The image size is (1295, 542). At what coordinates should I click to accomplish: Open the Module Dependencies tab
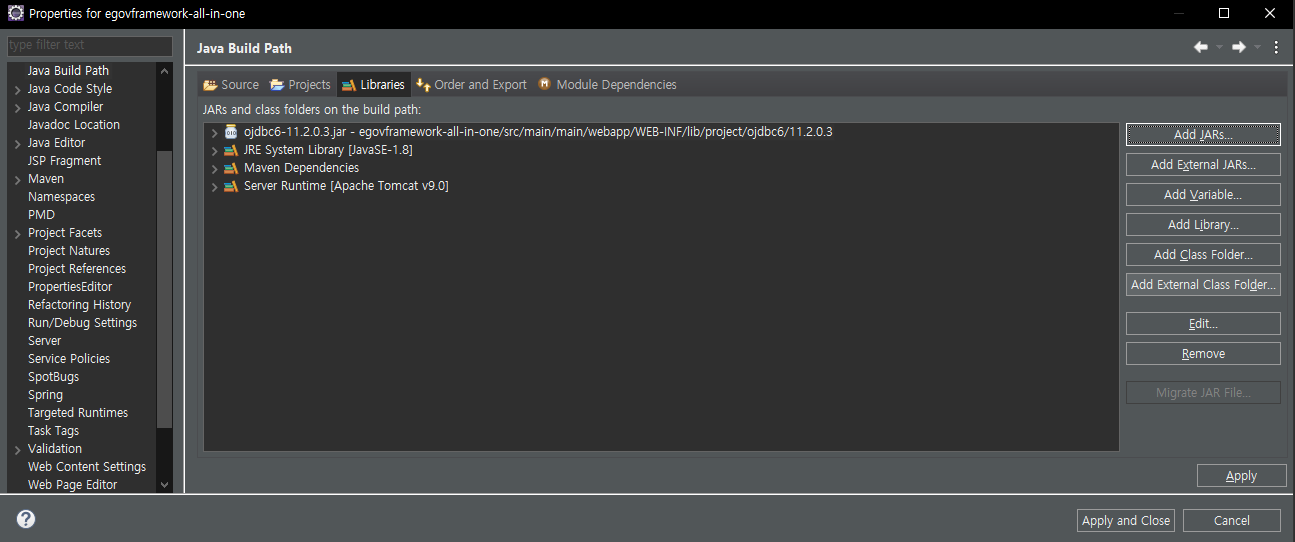(x=607, y=84)
